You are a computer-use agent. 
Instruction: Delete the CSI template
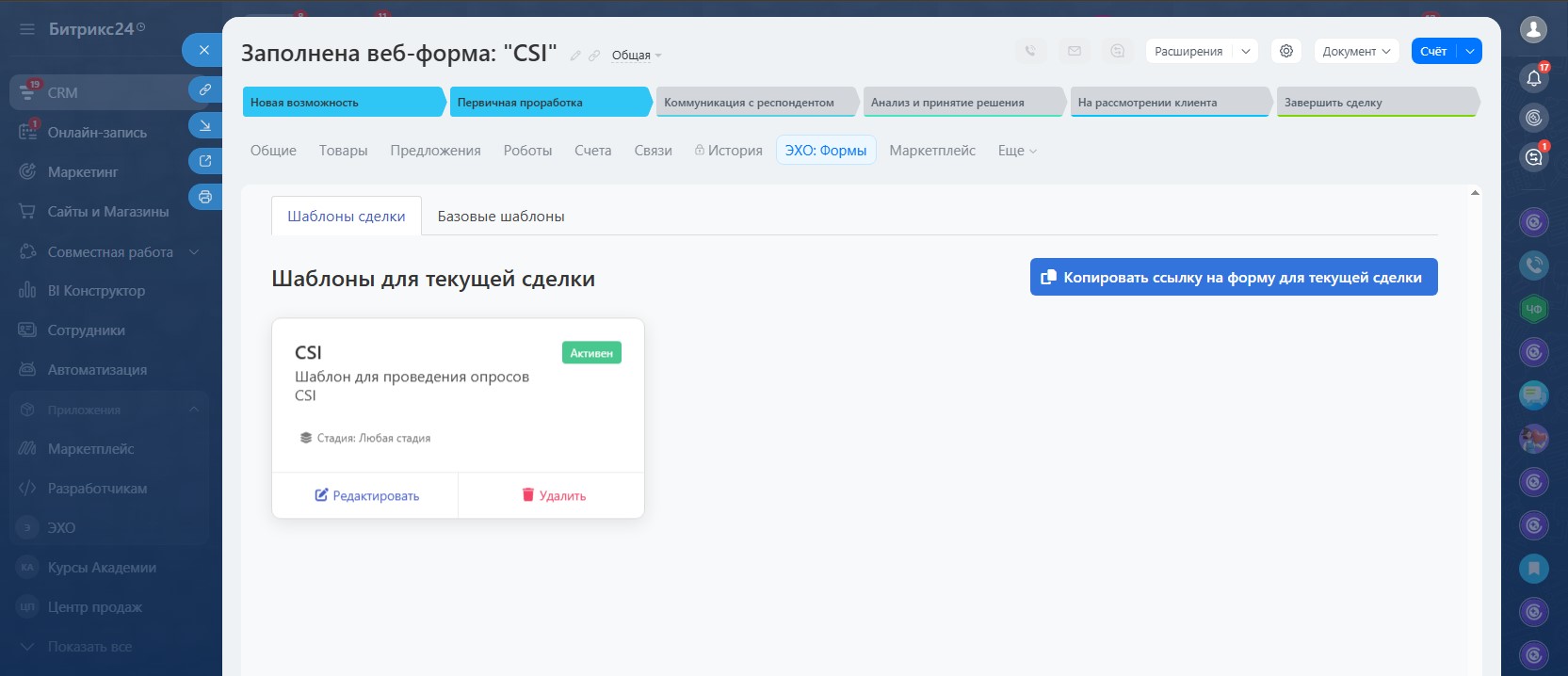tap(554, 495)
